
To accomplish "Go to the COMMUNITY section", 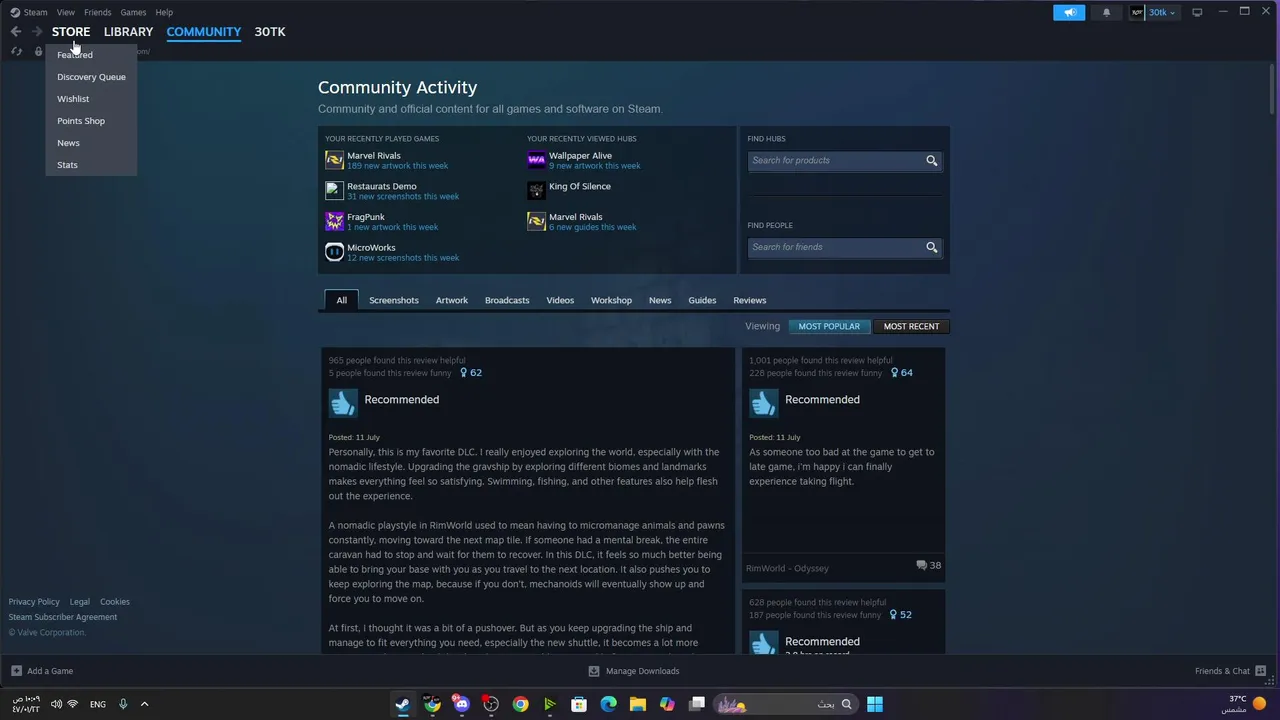I will (204, 32).
